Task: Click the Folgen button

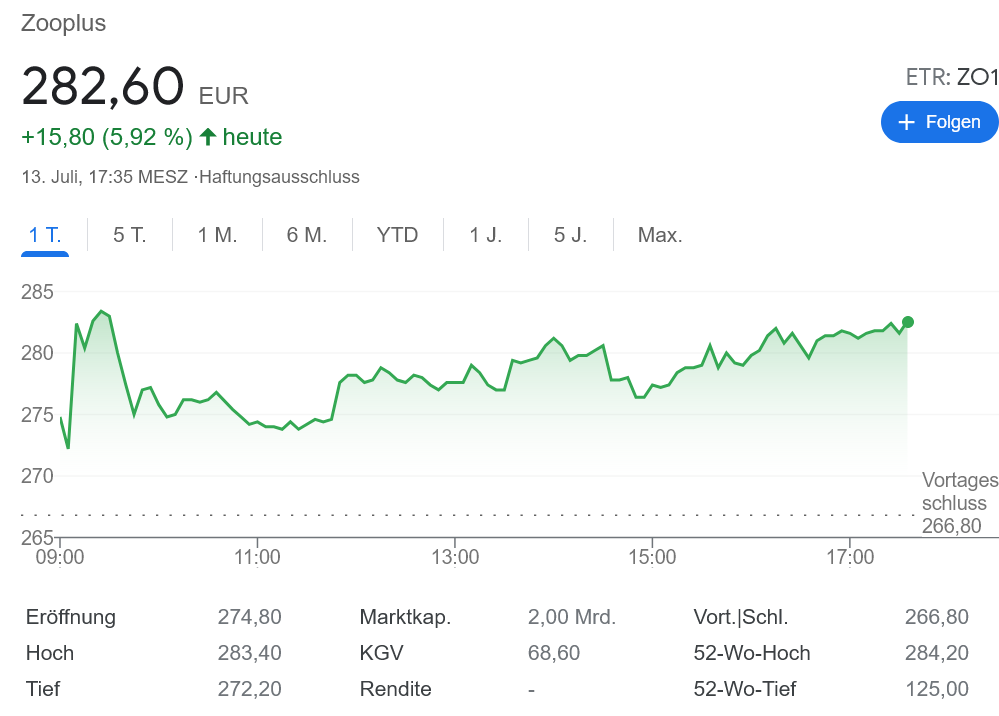Action: click(x=939, y=122)
